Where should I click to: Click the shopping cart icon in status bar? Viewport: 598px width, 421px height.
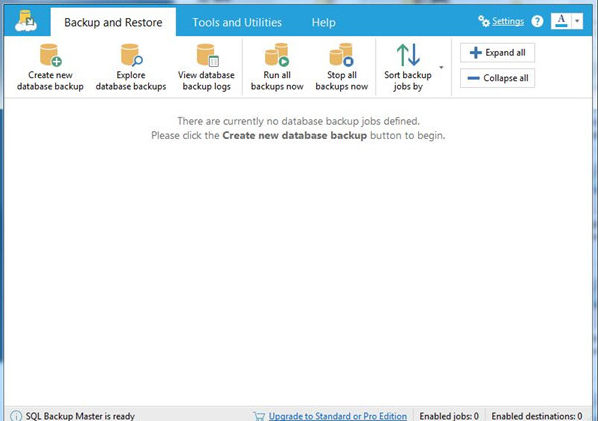click(259, 416)
